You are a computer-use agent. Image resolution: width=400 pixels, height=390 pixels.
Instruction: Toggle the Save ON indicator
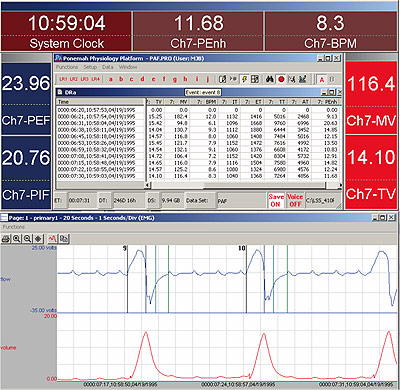[x=276, y=200]
